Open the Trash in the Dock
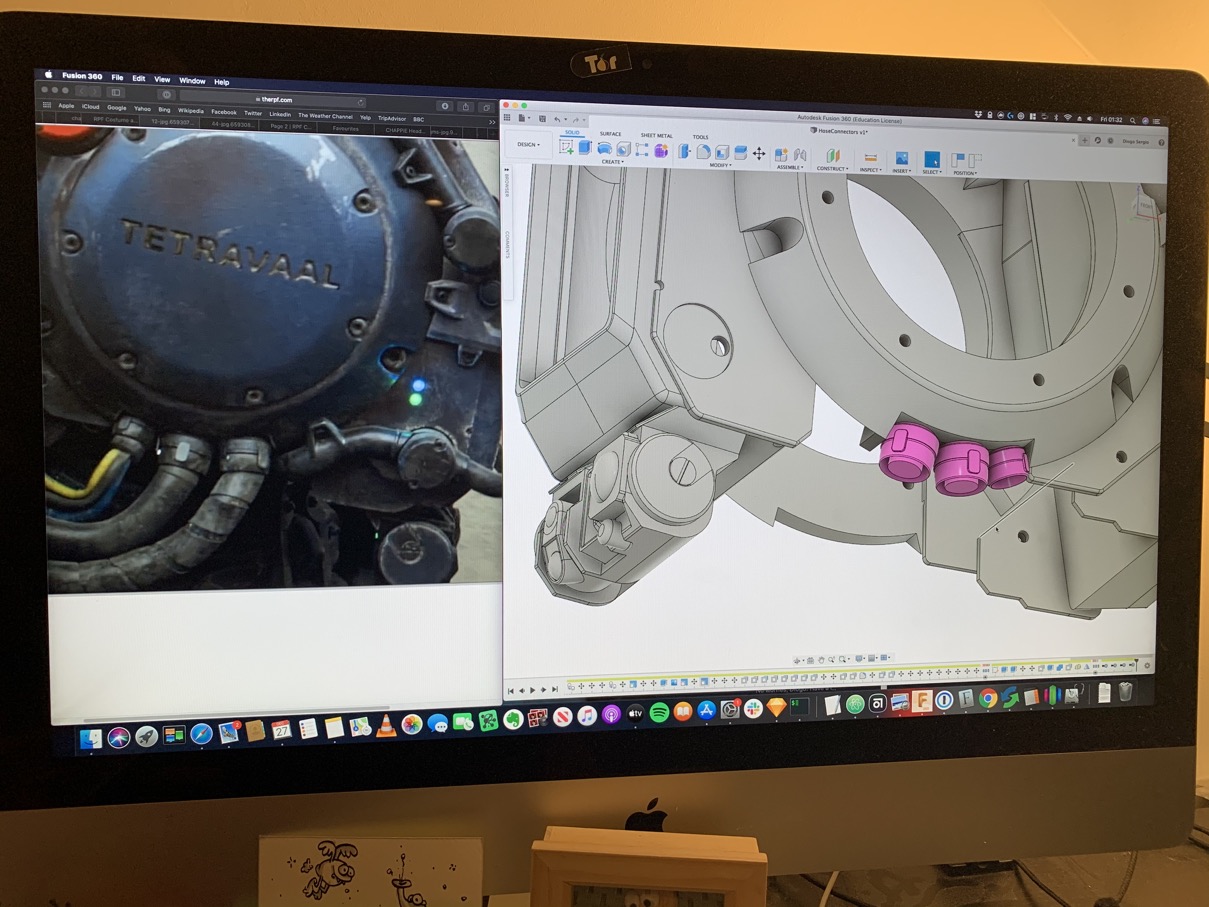Viewport: 1209px width, 907px height. pyautogui.click(x=1126, y=691)
